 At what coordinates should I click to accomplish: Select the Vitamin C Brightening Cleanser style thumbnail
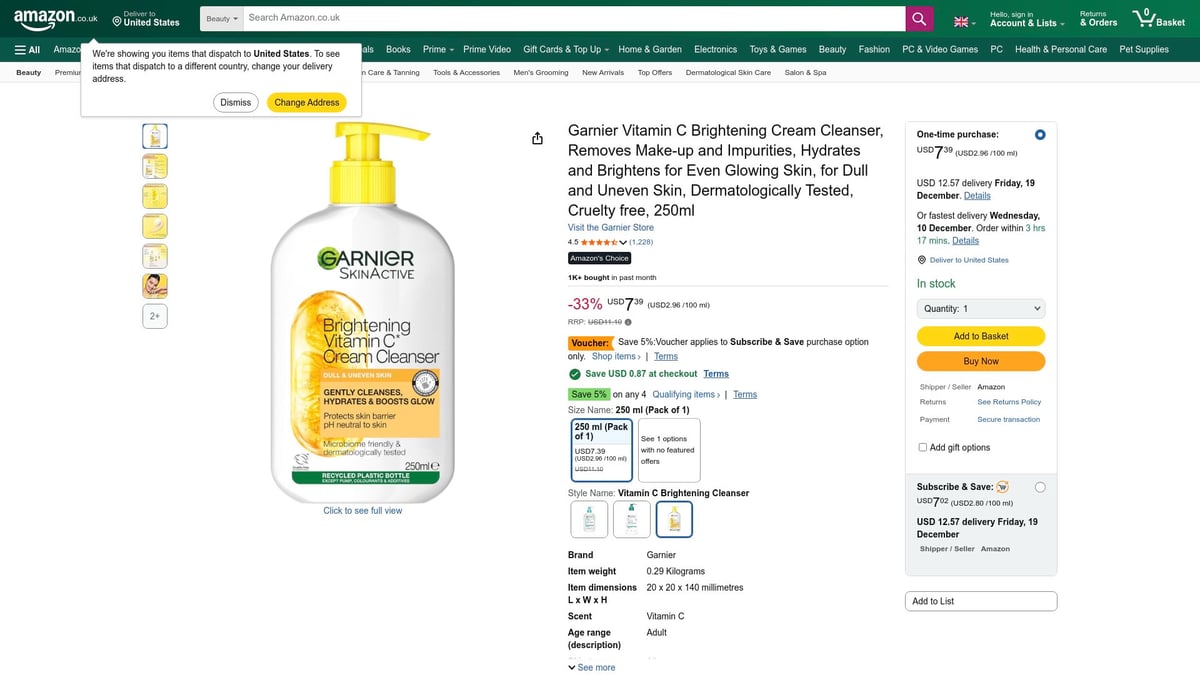point(674,518)
